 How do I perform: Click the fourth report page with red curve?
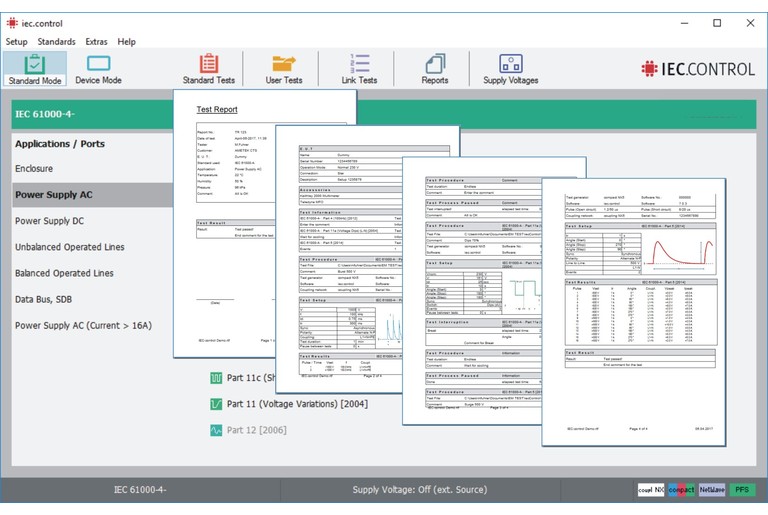coord(634,313)
